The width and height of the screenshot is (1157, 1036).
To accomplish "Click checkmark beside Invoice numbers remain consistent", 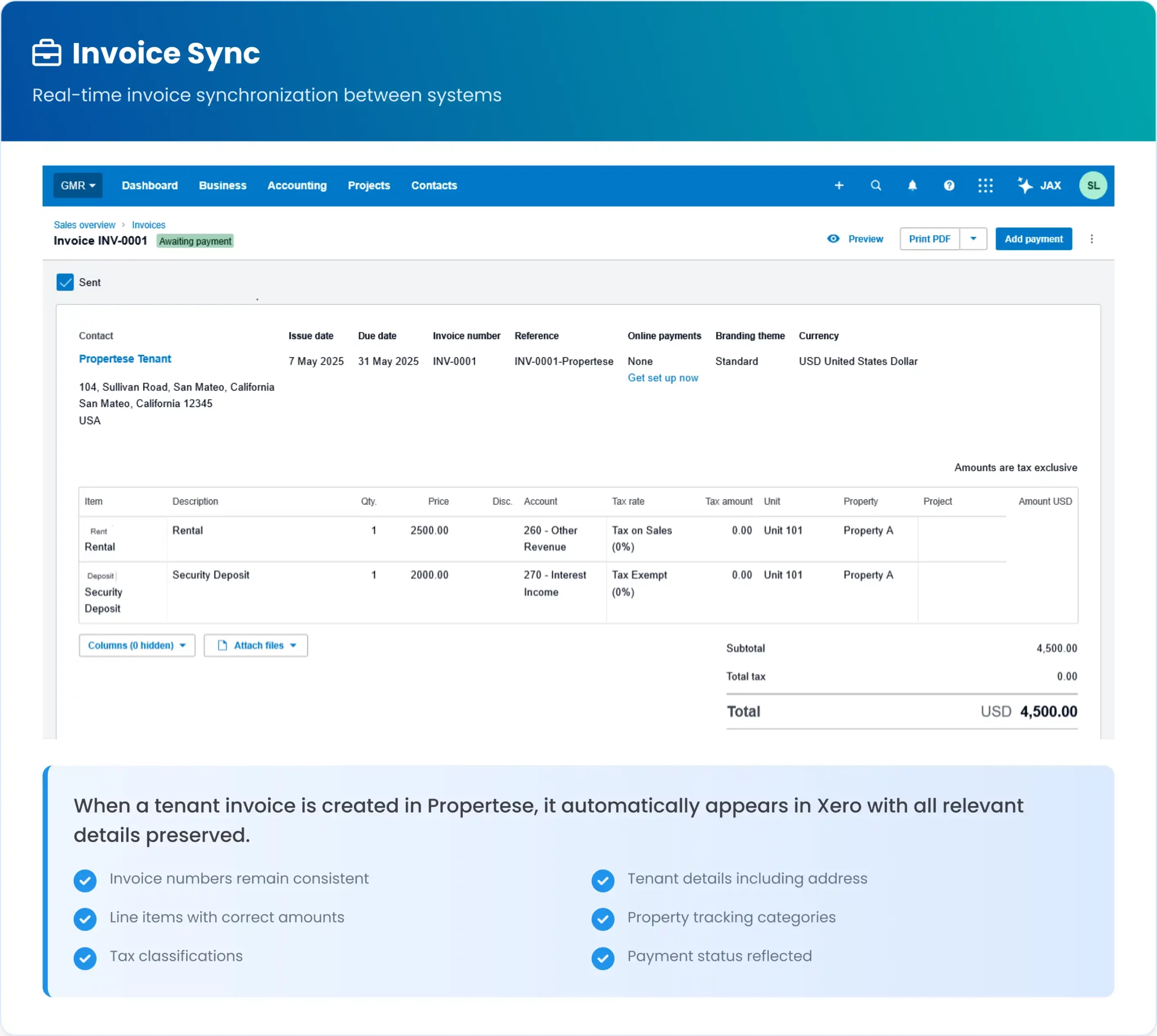I will [85, 880].
